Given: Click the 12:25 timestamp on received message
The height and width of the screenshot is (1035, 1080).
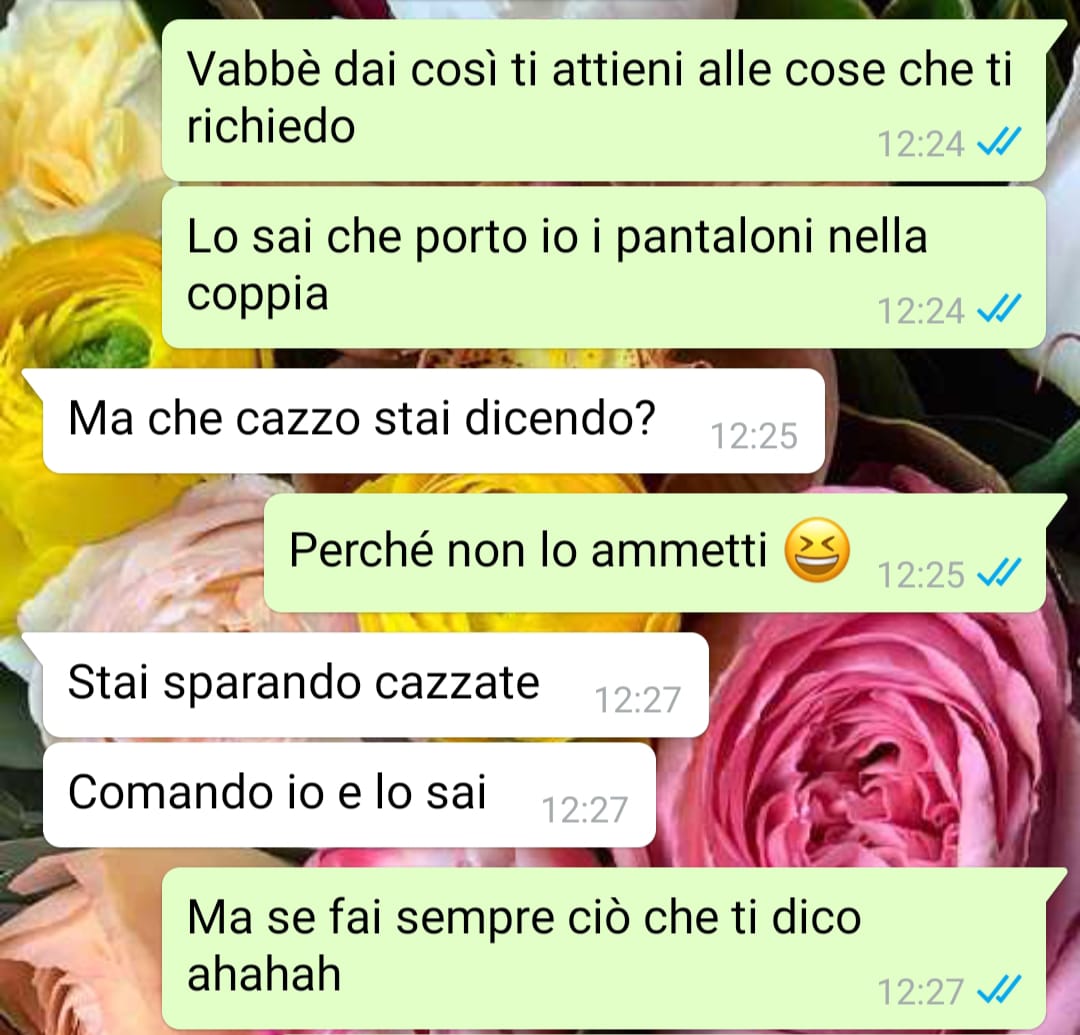Looking at the screenshot, I should click(754, 436).
